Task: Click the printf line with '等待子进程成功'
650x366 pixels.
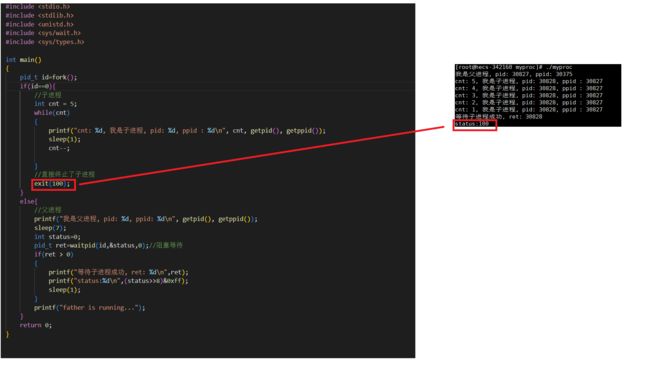Action: click(118, 272)
